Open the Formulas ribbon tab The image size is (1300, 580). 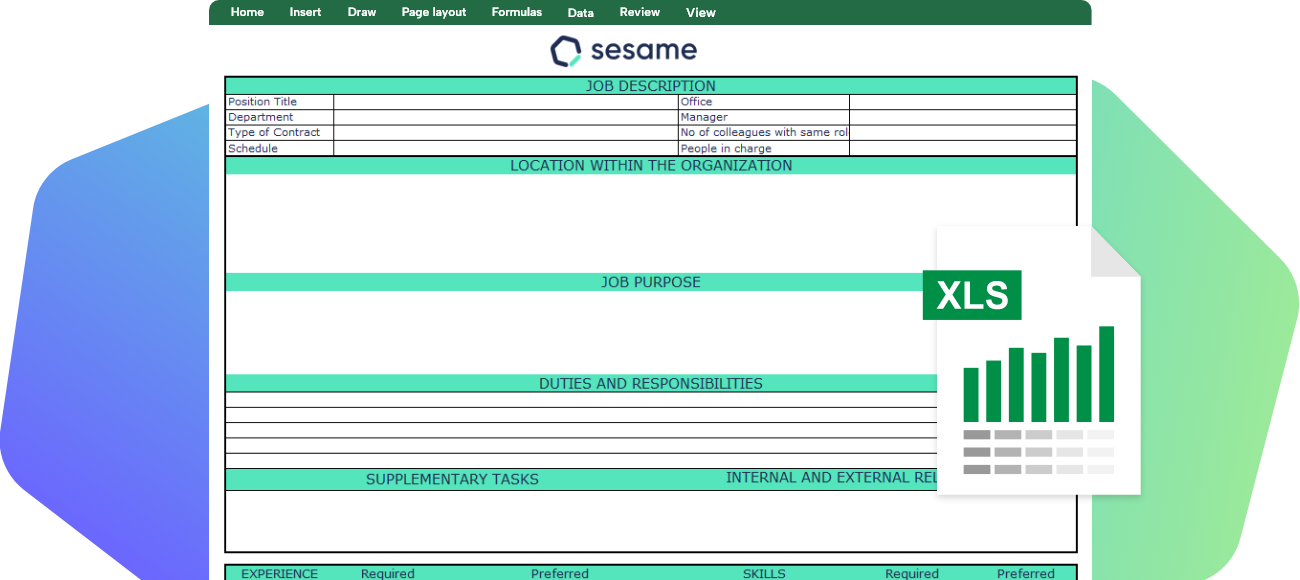point(516,12)
